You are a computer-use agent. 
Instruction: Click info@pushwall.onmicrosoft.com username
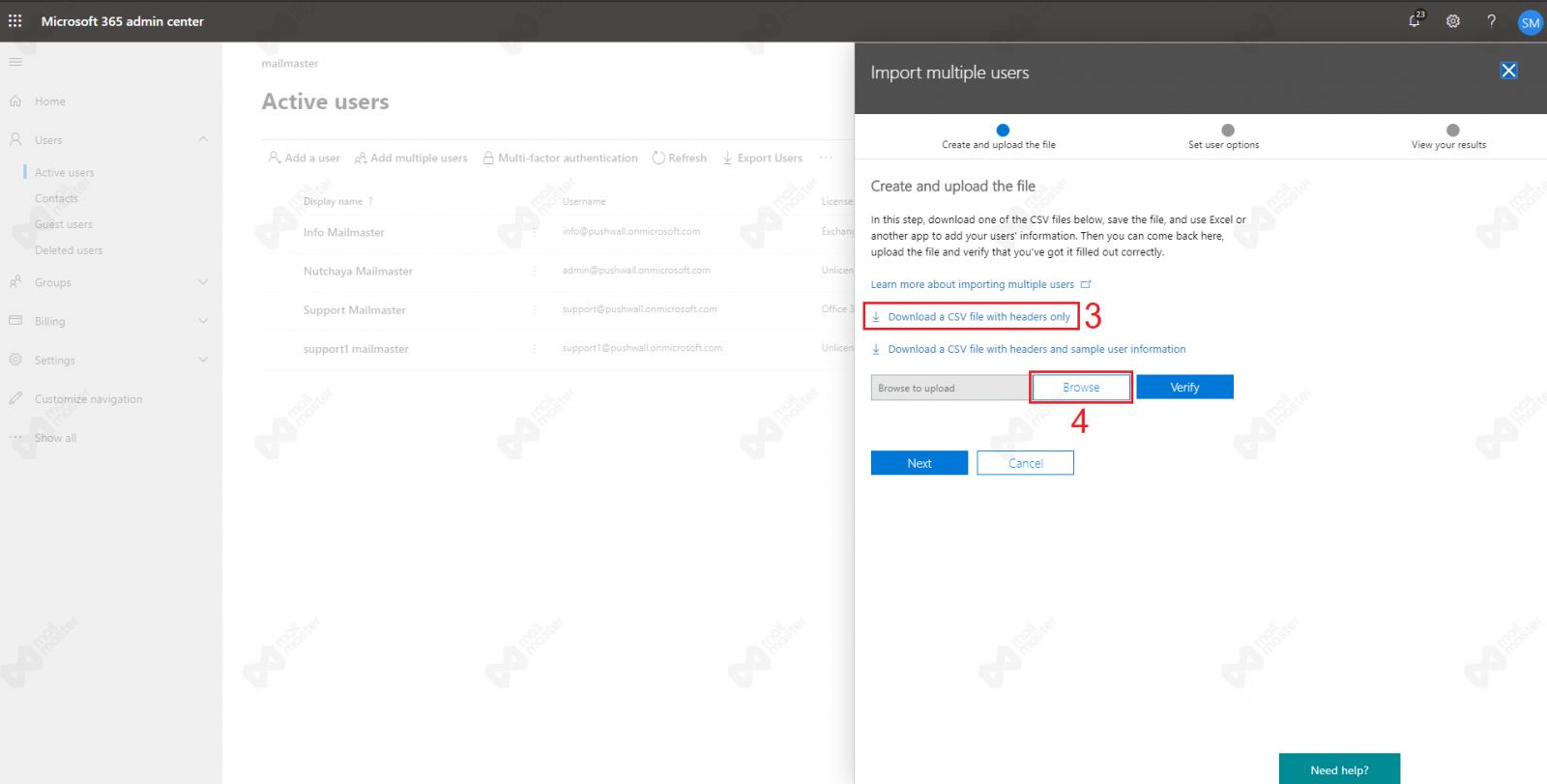[631, 232]
